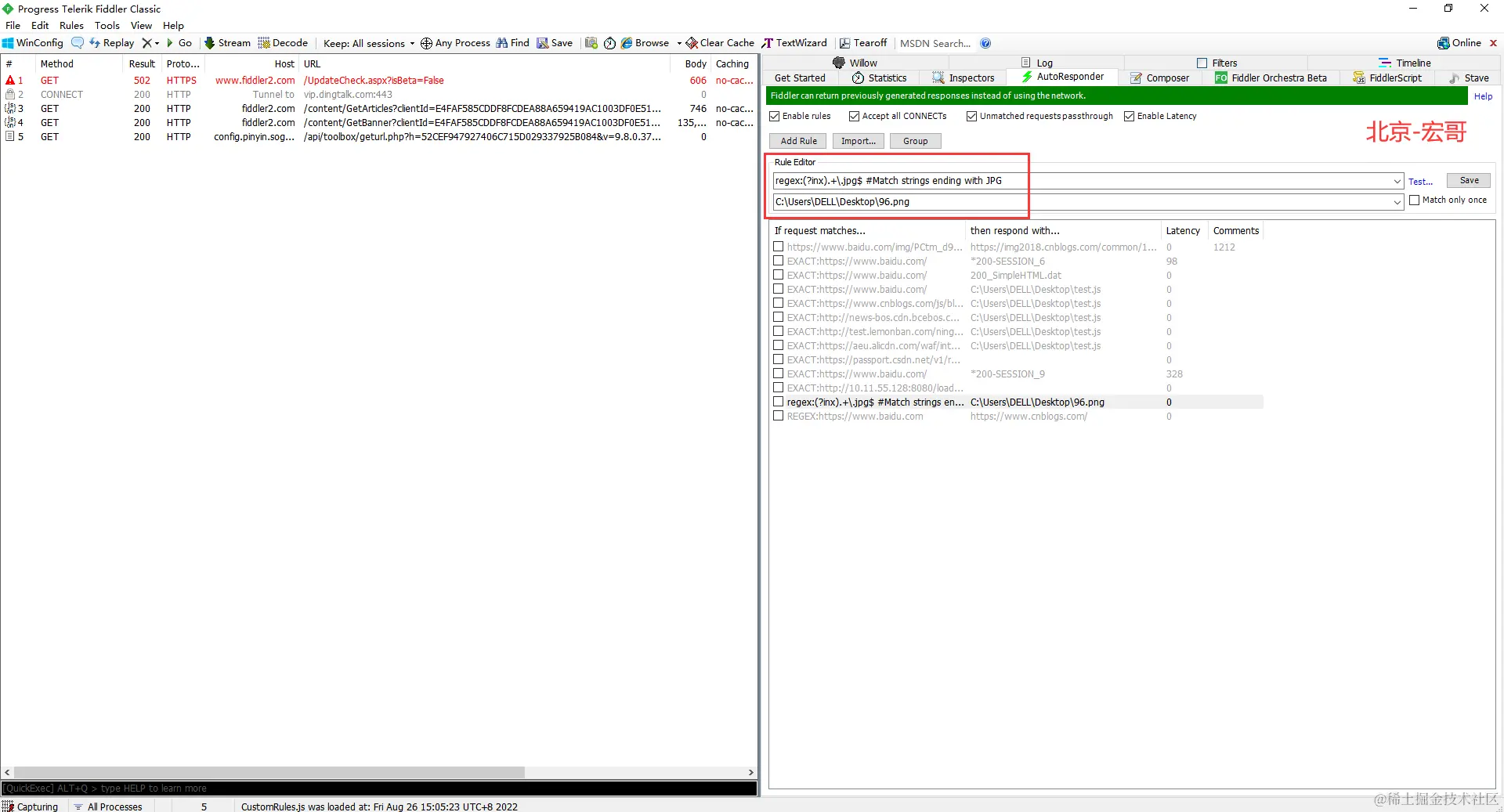Toggle the Decode option
The height and width of the screenshot is (812, 1504).
click(283, 43)
